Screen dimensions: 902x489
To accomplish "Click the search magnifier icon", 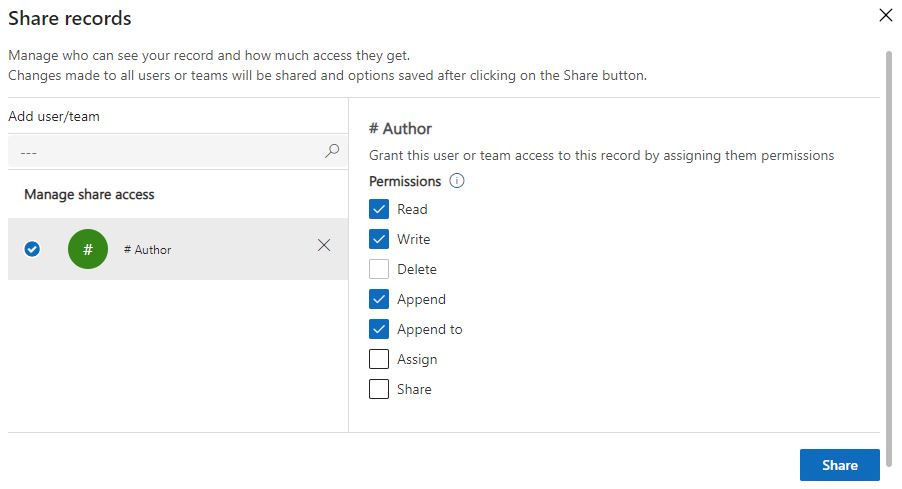I will point(332,151).
